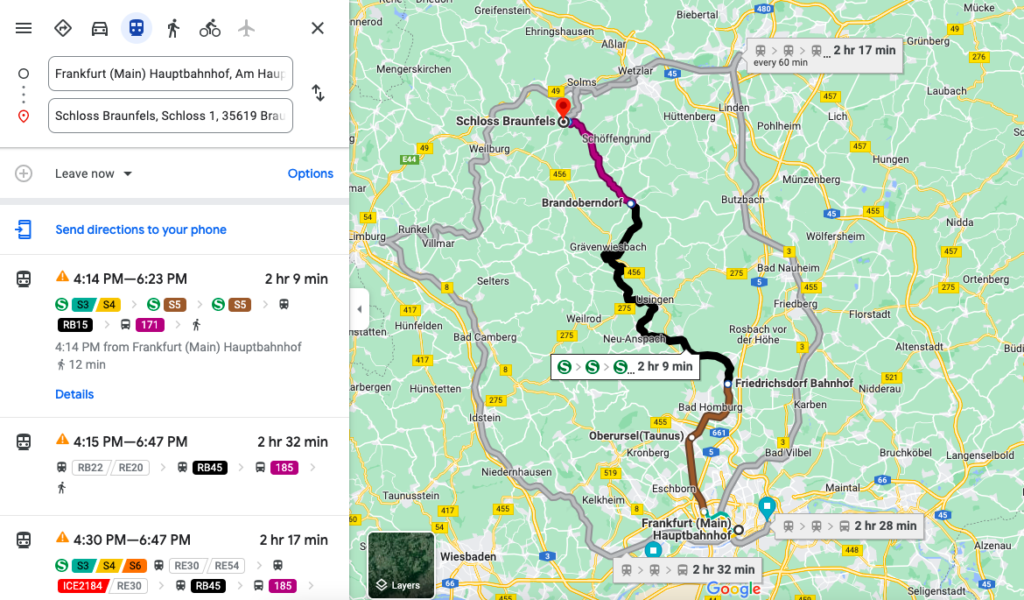Choose the 4:15 PM—6:47 PM transit route

click(174, 467)
